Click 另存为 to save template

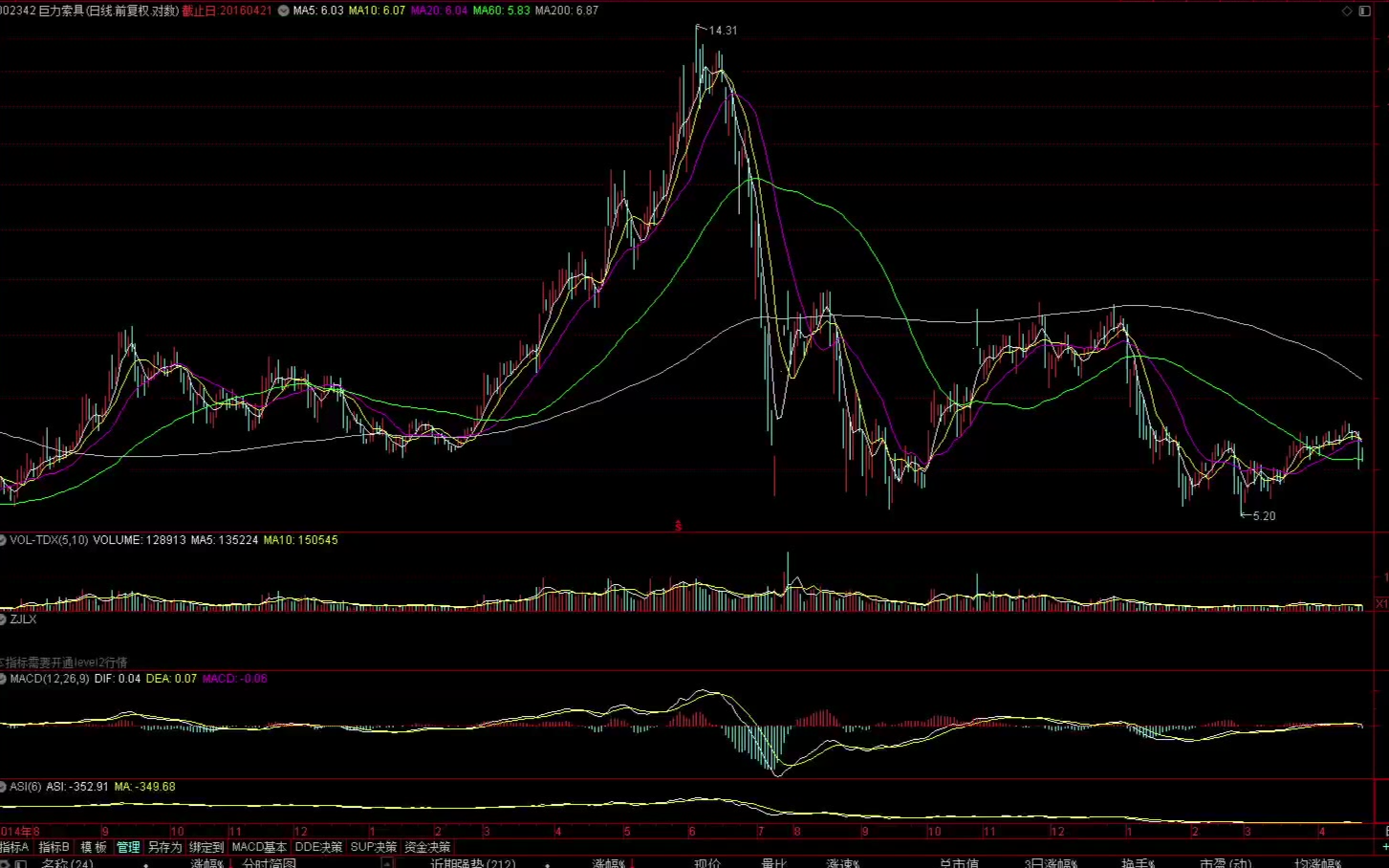pos(164,847)
